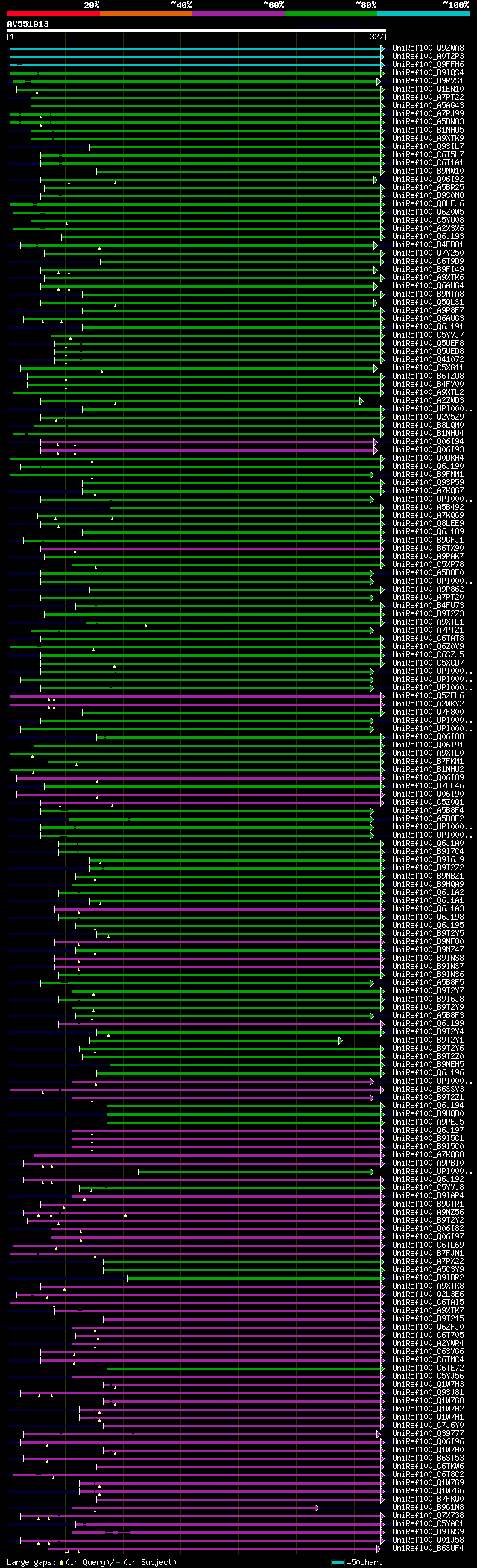Screen dimensions: 477x1568
Task: Open the UniRef100_Q1EN10 hit label
Action: click(428, 89)
